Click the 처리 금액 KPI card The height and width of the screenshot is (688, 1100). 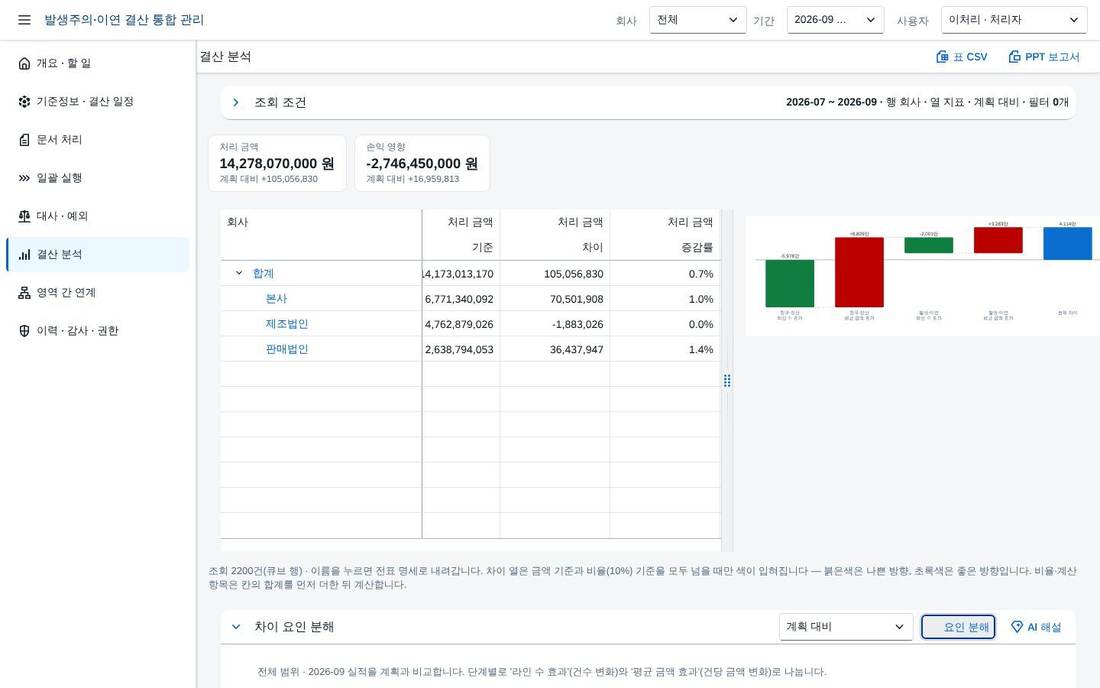point(278,163)
